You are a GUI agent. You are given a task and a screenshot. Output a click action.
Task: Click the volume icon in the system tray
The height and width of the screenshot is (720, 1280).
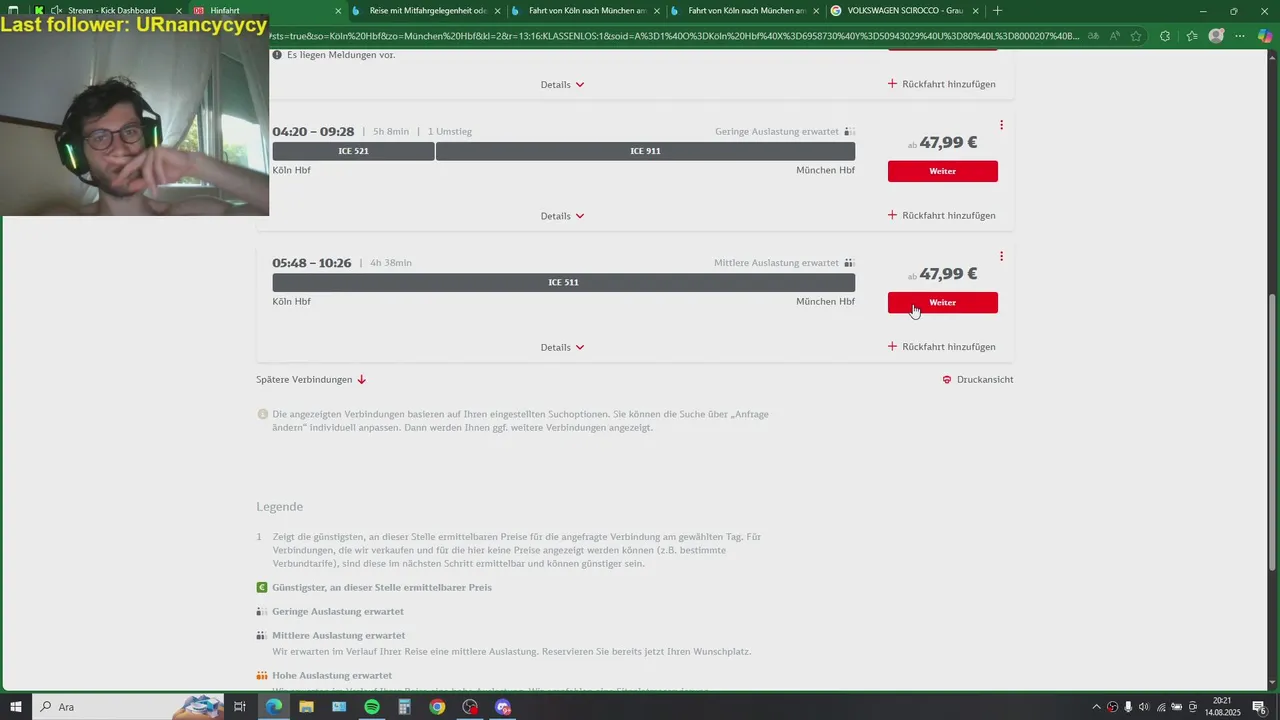(x=1144, y=707)
